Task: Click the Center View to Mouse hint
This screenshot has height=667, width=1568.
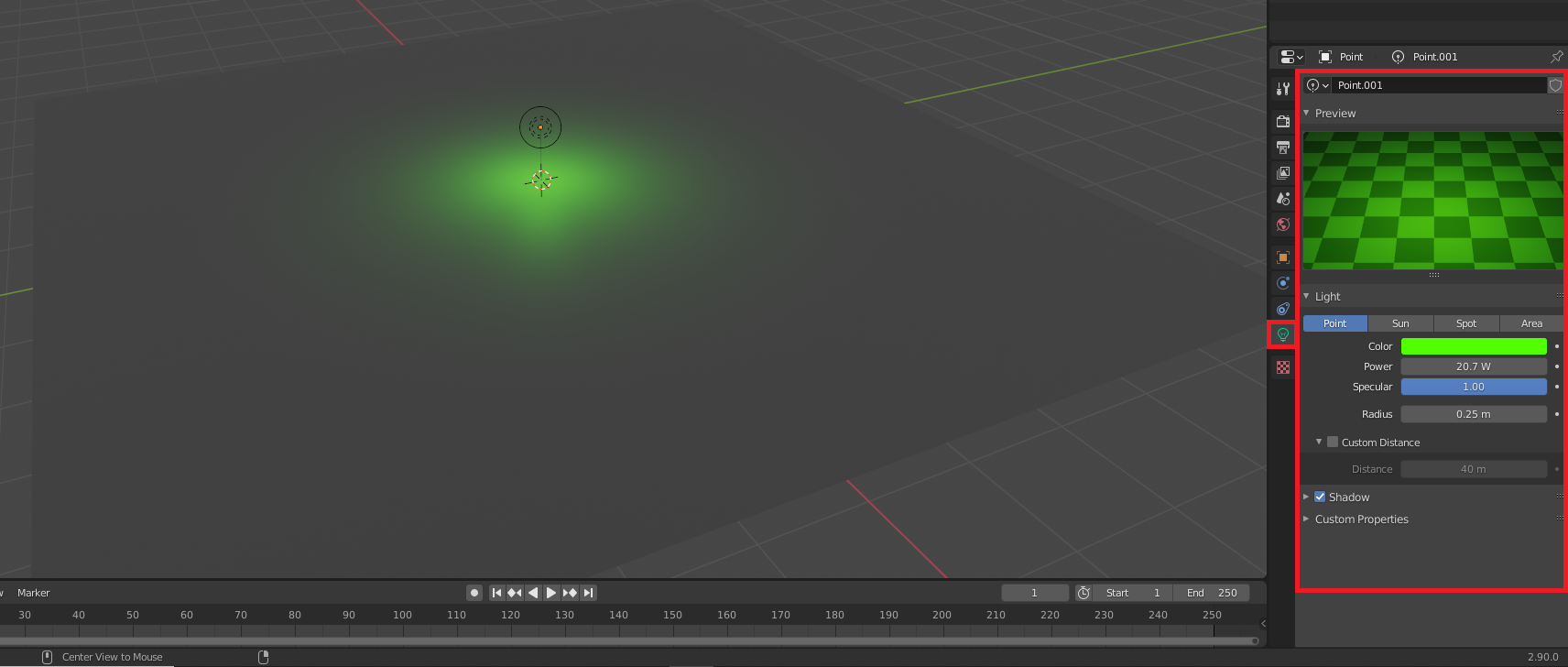Action: 112,657
